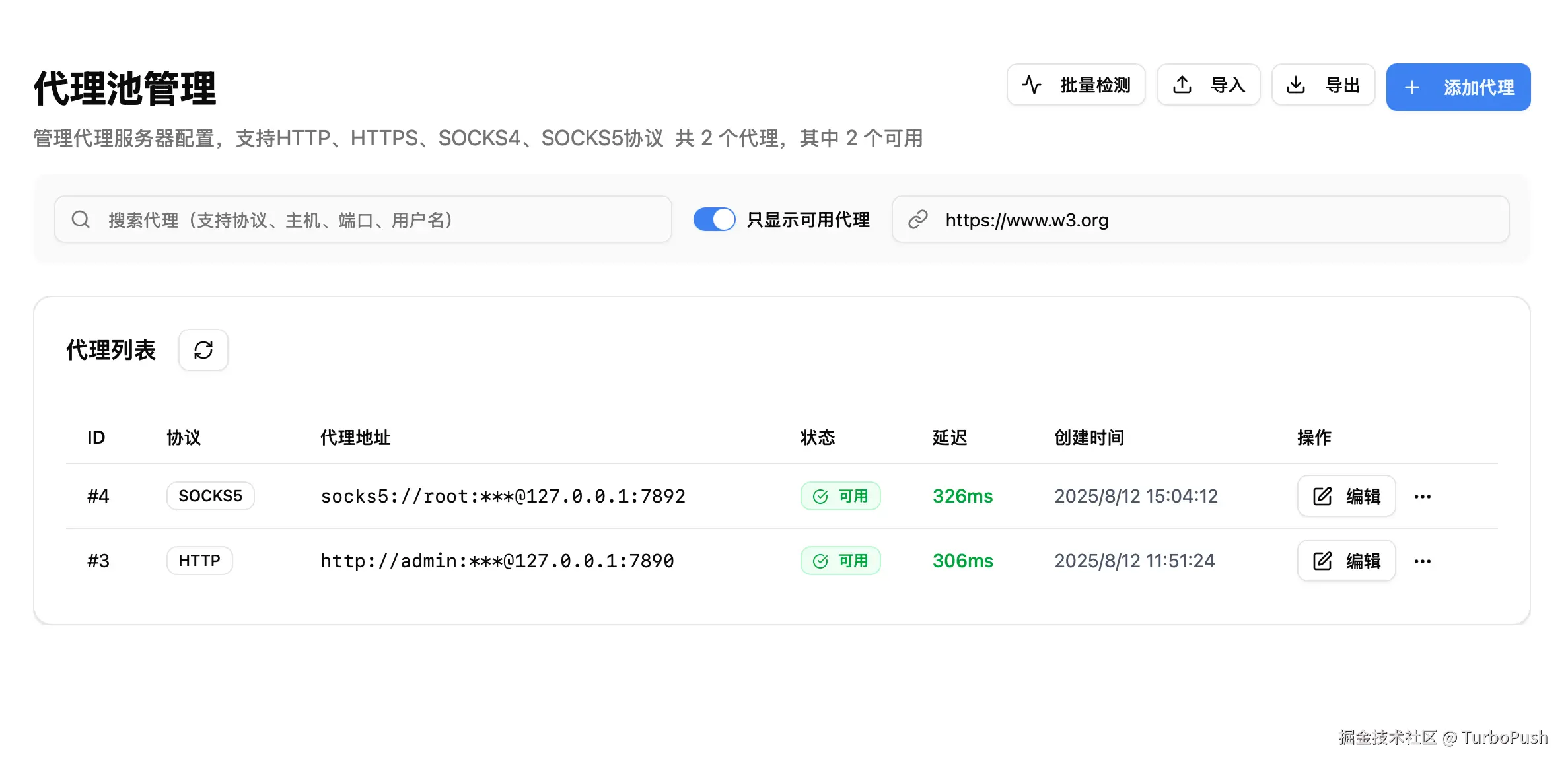Click the 可用 status badge for proxy #4
The width and height of the screenshot is (1568, 766).
(x=841, y=496)
